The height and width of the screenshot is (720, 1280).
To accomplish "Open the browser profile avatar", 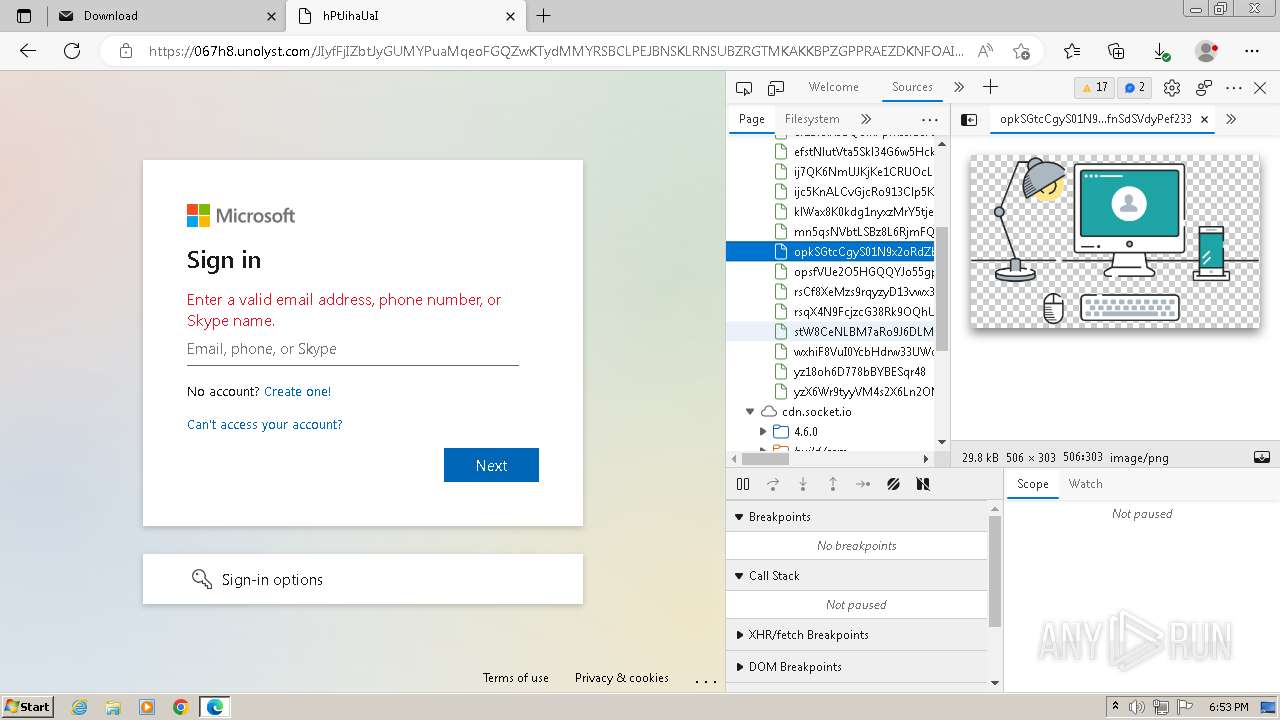I will [x=1207, y=51].
